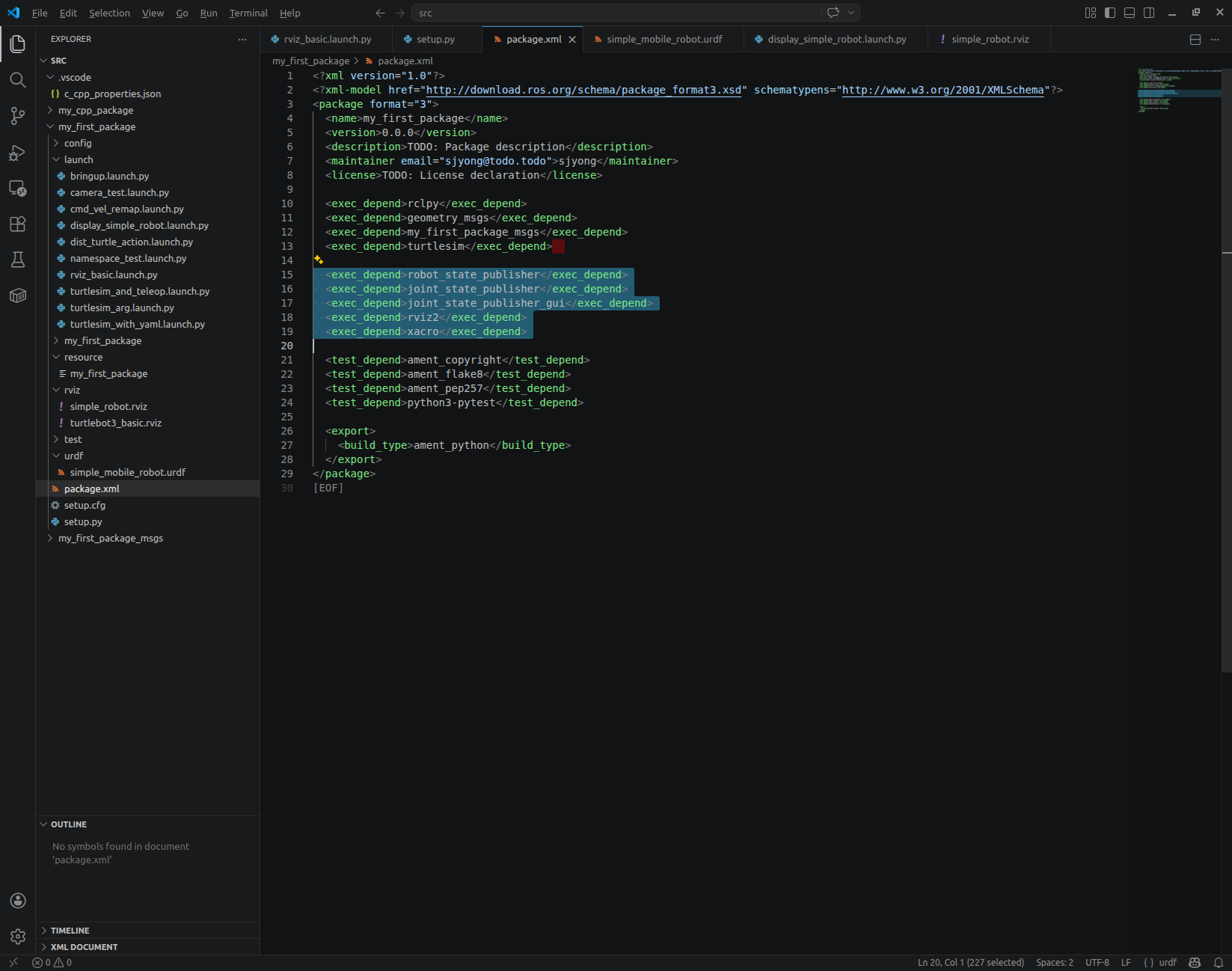Open the Testing flask icon
This screenshot has width=1232, height=971.
18,260
